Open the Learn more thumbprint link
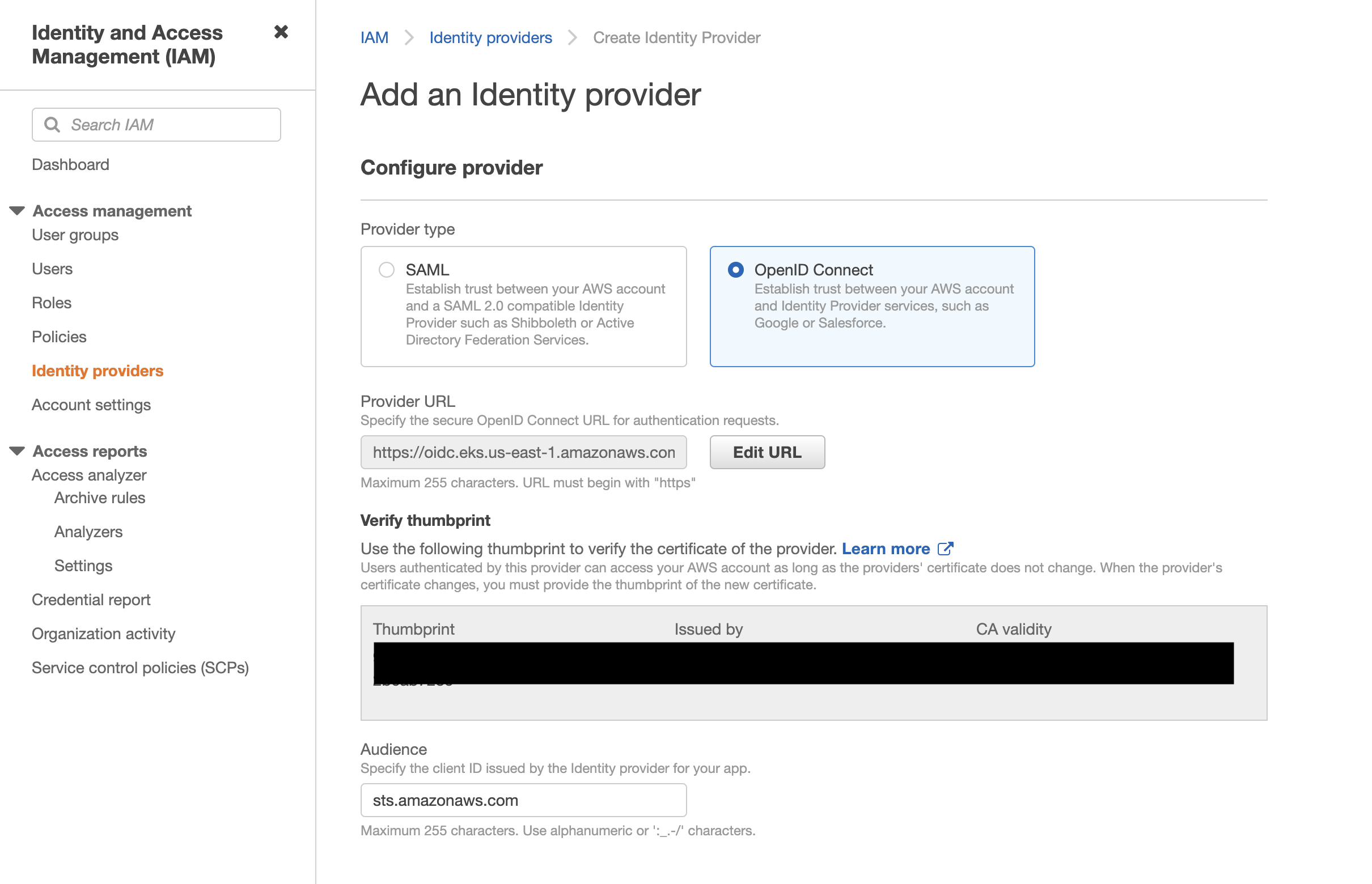This screenshot has width=1372, height=884. (885, 549)
